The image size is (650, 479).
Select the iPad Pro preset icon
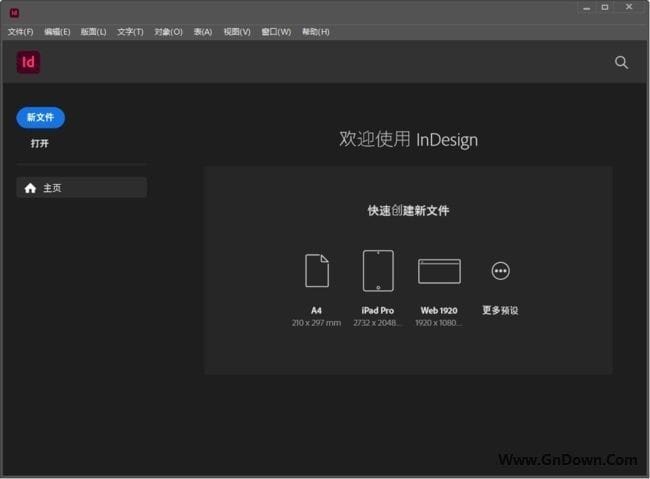tap(378, 271)
